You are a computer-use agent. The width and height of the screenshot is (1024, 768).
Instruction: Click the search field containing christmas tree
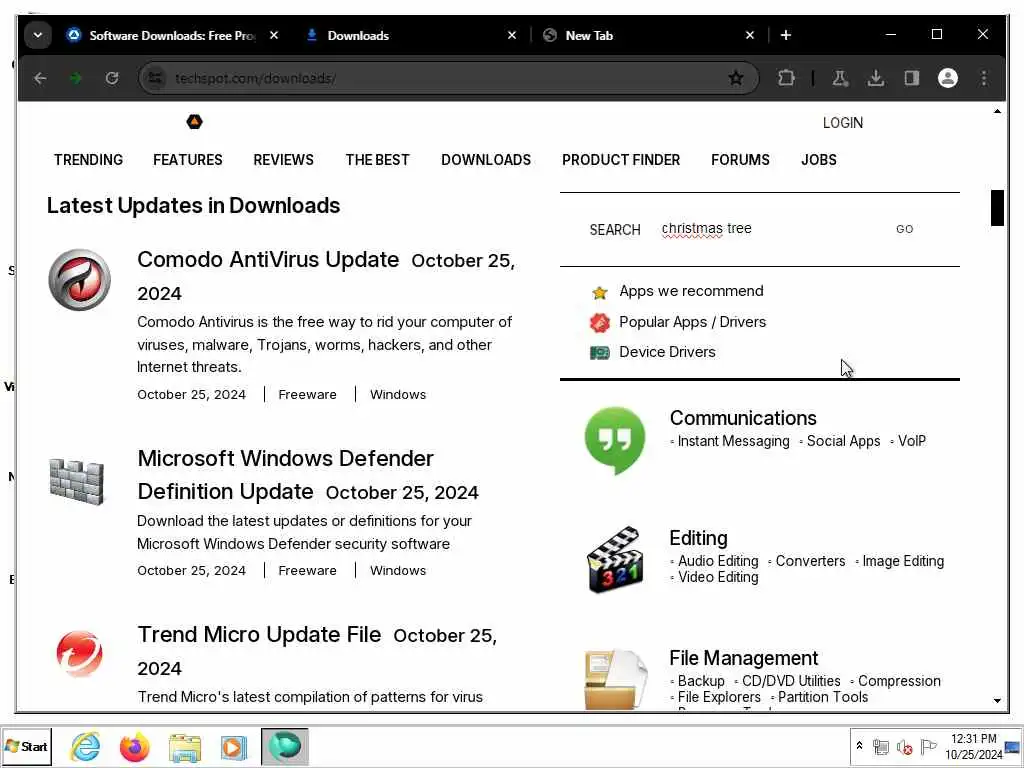click(x=771, y=229)
